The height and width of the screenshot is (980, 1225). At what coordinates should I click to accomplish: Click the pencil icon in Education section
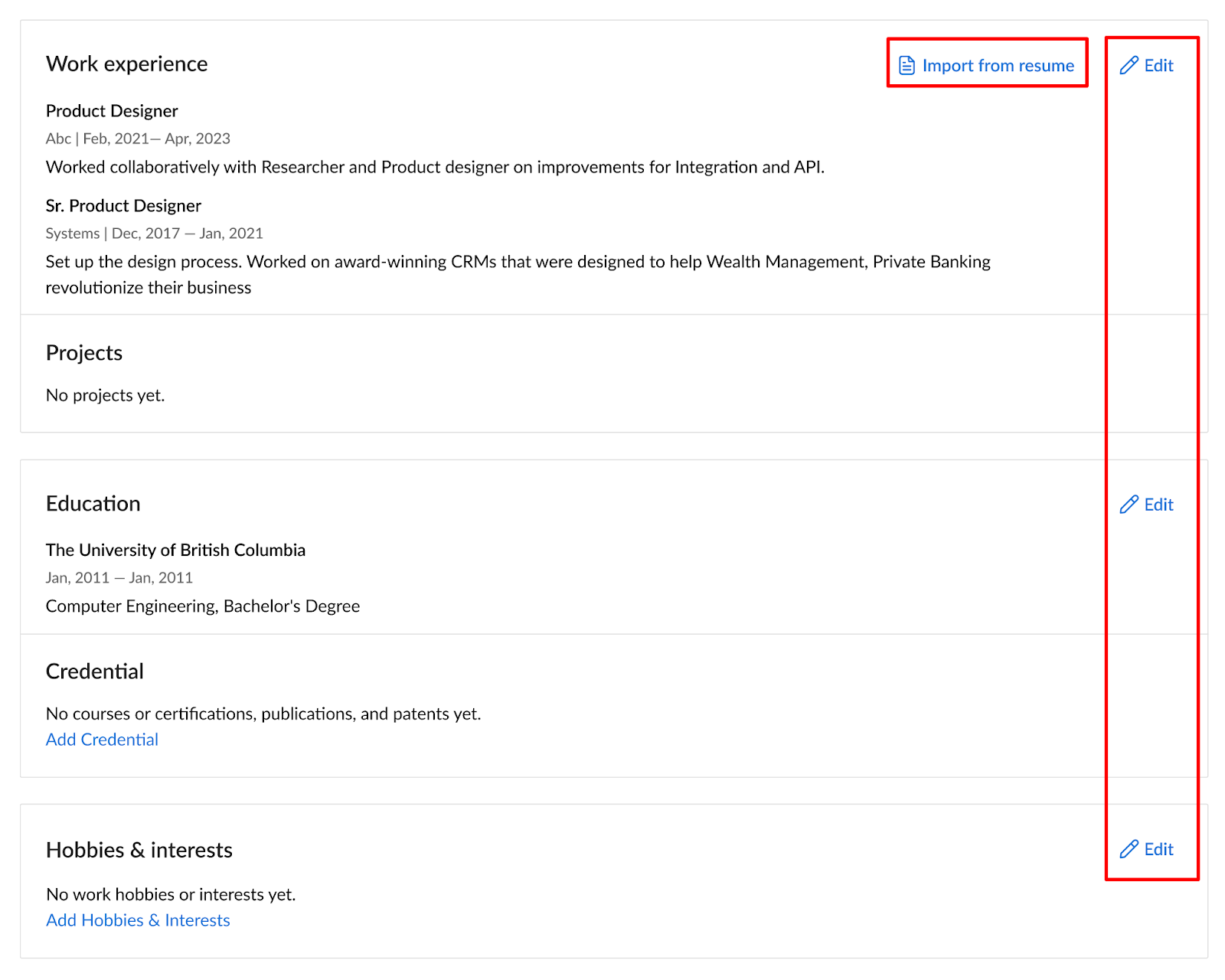tap(1129, 505)
